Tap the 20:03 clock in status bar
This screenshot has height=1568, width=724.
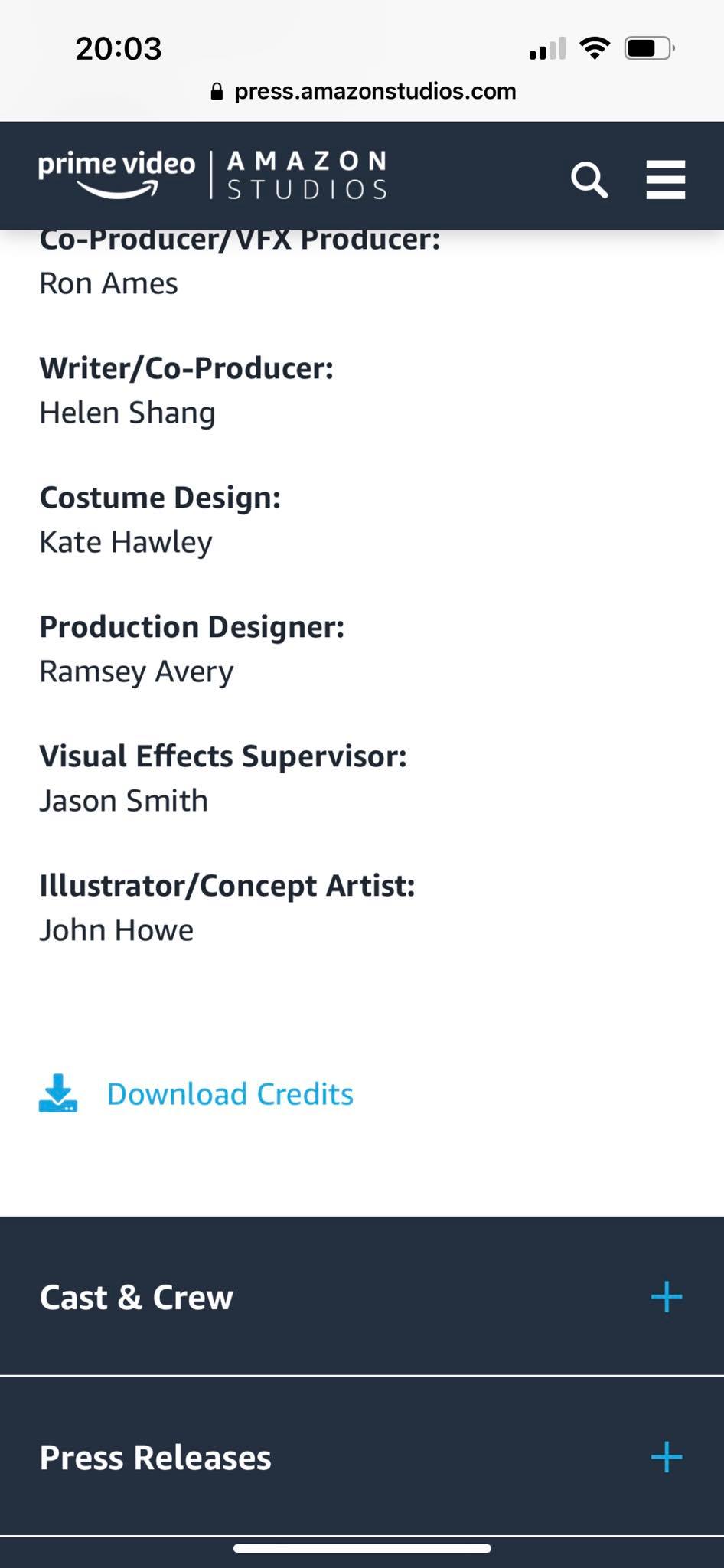[119, 48]
